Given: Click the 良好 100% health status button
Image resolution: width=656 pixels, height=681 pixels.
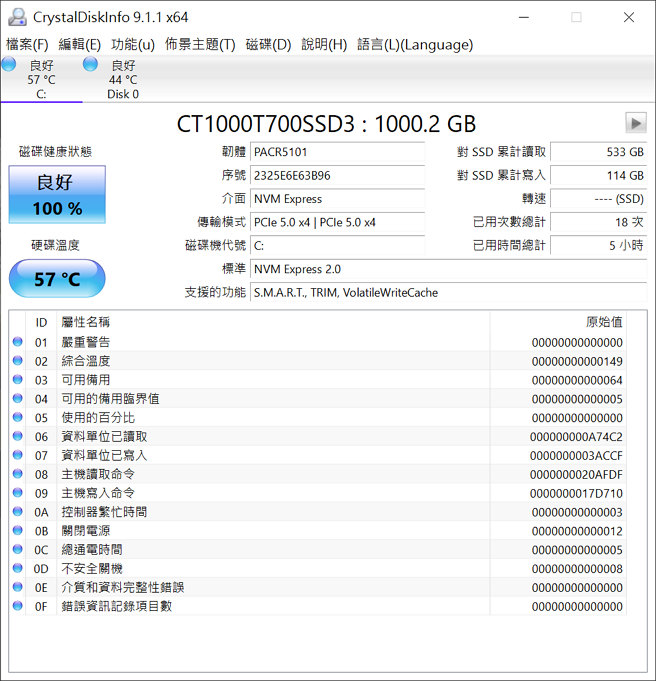Looking at the screenshot, I should (57, 195).
